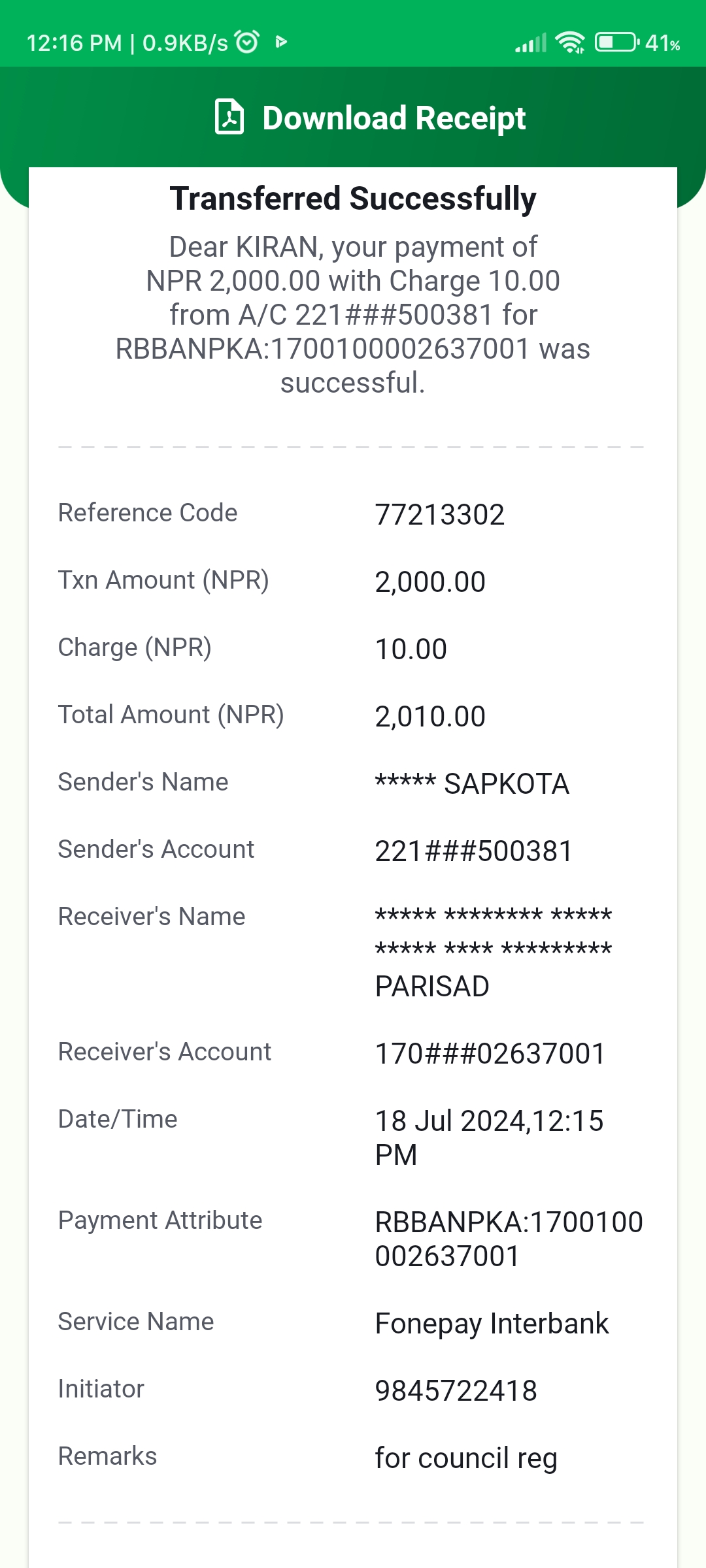Select the initiator number 9845722418

pos(456,1391)
